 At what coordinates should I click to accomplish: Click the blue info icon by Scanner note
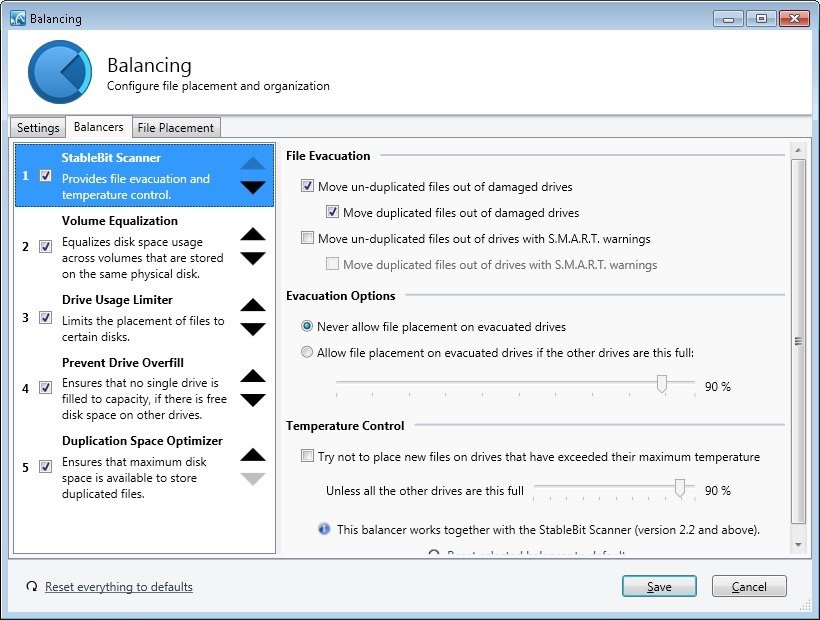click(x=324, y=529)
